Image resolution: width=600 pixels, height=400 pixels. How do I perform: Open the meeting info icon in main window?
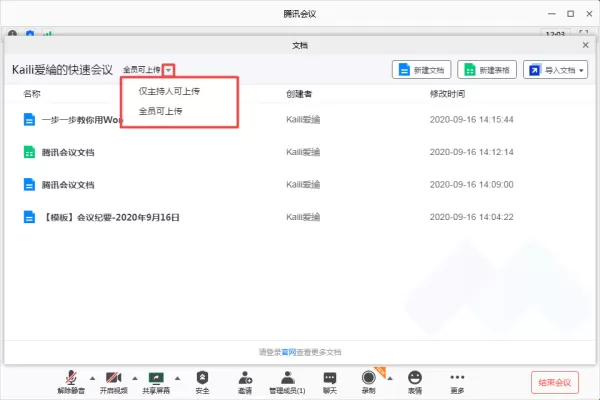[x=12, y=33]
